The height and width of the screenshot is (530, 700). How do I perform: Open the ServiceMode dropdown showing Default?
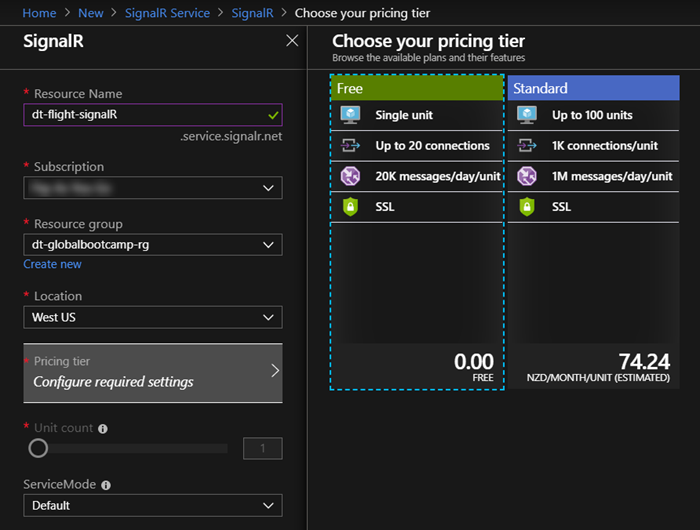[153, 505]
